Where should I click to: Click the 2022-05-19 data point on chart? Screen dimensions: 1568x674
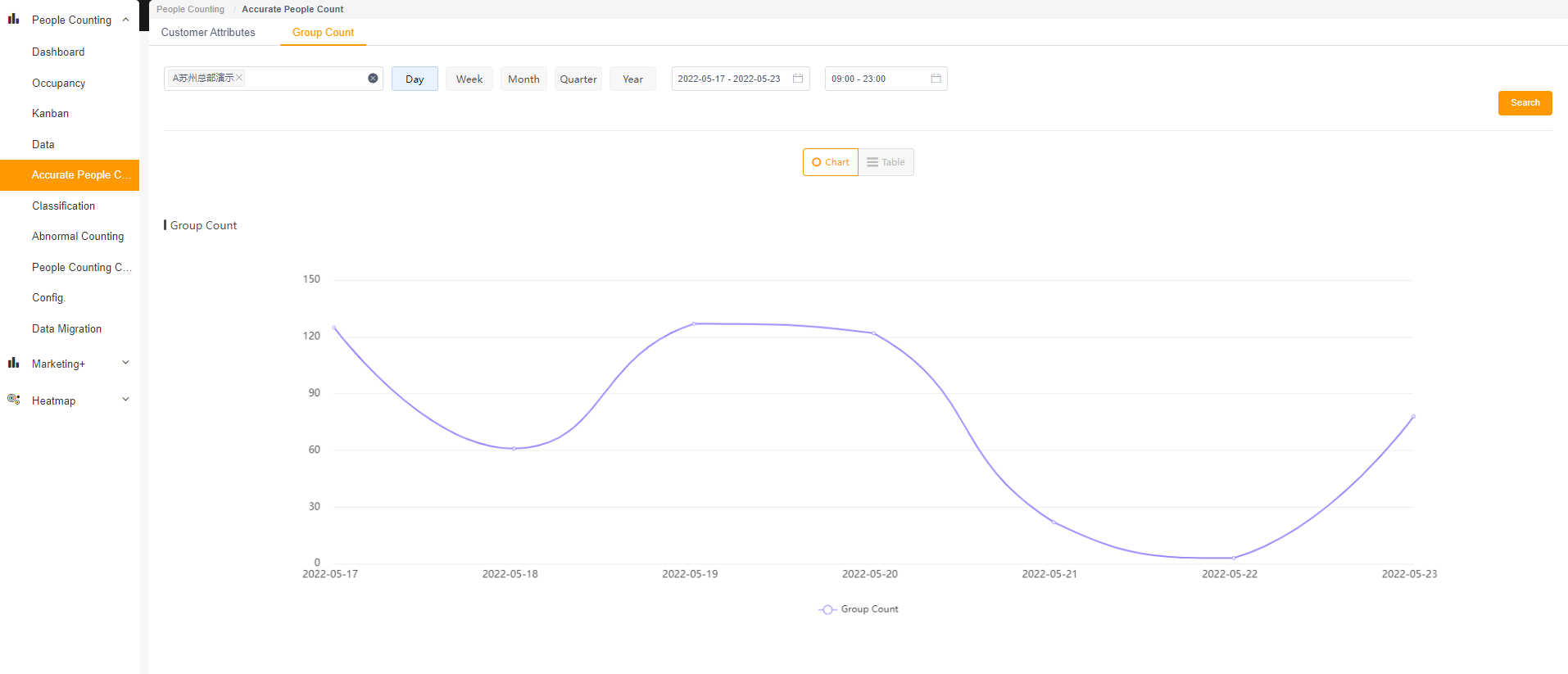click(694, 324)
